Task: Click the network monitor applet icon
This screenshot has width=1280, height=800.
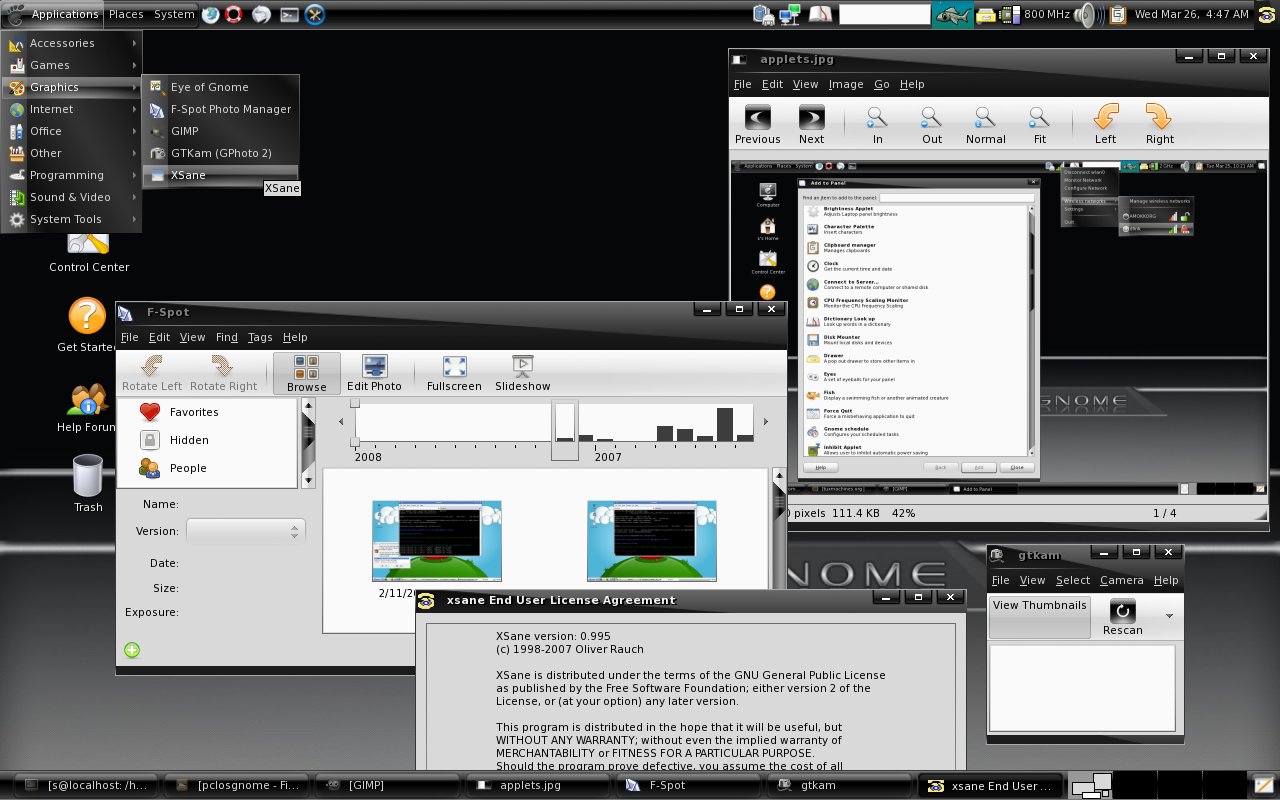Action: pyautogui.click(x=791, y=14)
